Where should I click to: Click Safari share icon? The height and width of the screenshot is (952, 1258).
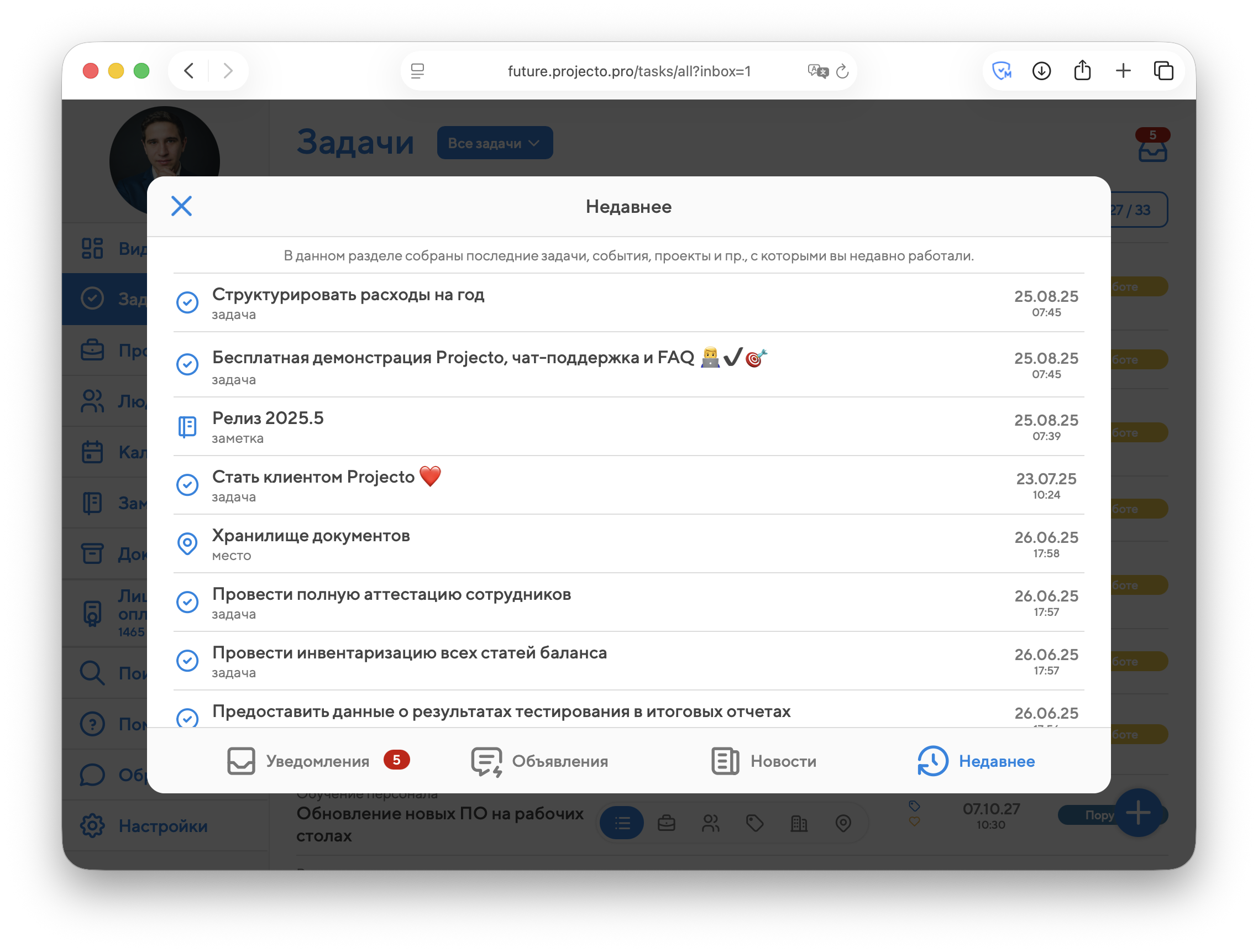pyautogui.click(x=1082, y=71)
